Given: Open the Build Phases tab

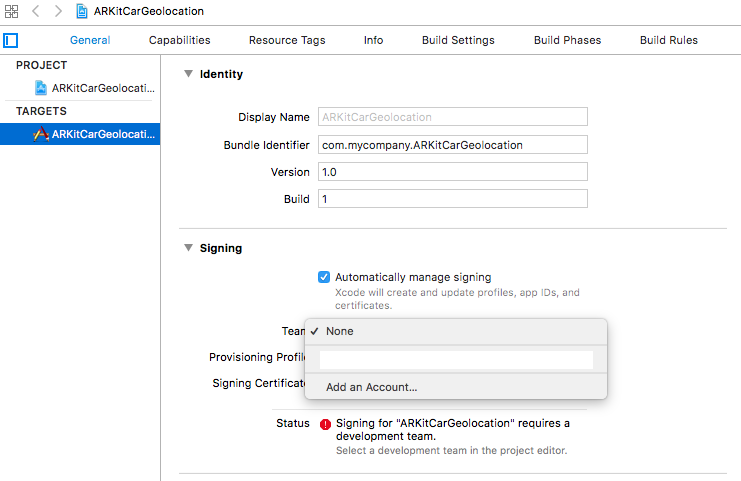Looking at the screenshot, I should pyautogui.click(x=567, y=40).
